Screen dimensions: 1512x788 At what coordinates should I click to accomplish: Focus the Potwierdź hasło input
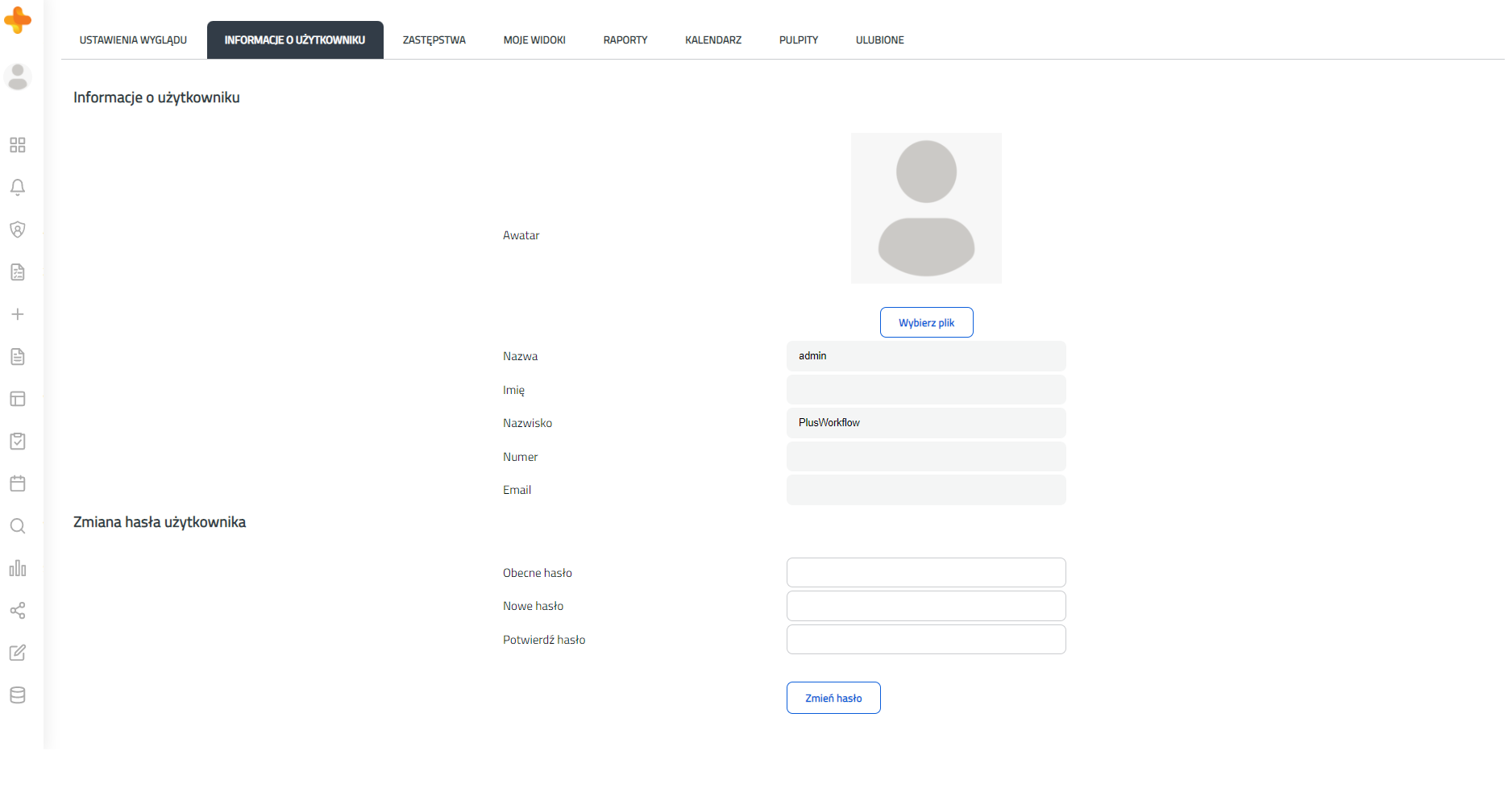[x=926, y=640]
